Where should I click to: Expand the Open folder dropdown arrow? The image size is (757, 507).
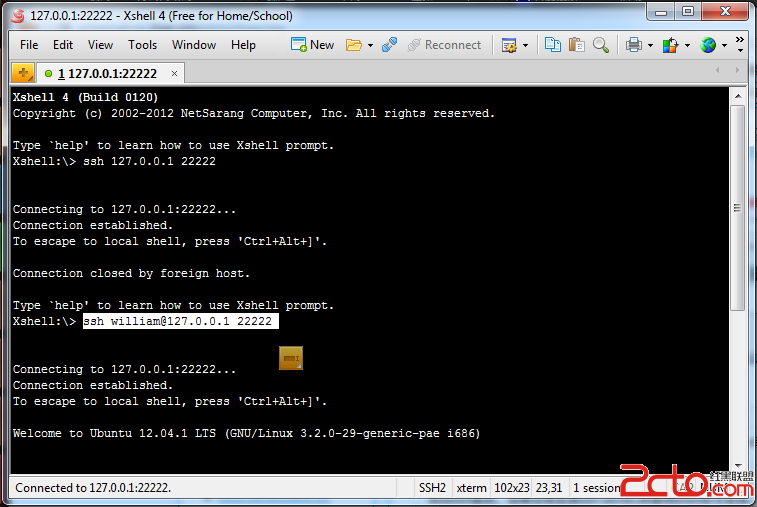point(370,45)
